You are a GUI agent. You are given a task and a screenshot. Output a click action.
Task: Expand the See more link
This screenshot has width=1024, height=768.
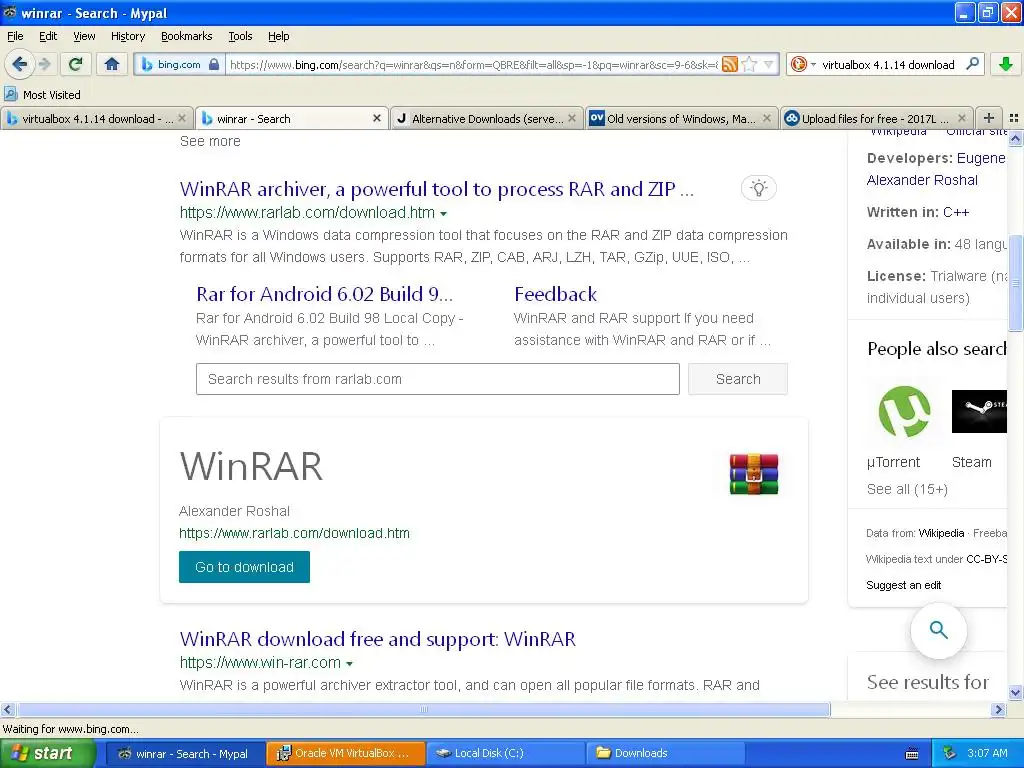tap(210, 141)
